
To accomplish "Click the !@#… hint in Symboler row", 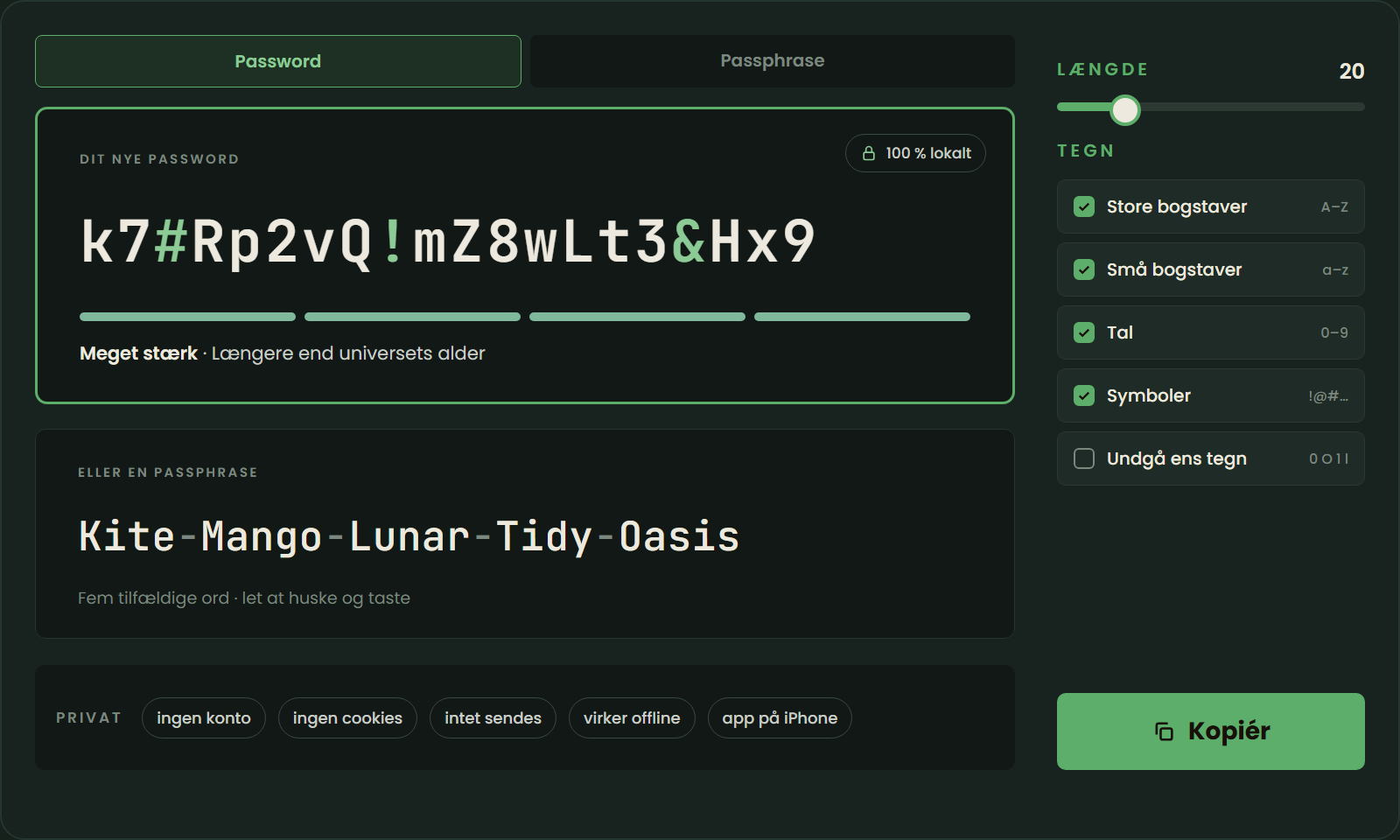I will (1328, 395).
